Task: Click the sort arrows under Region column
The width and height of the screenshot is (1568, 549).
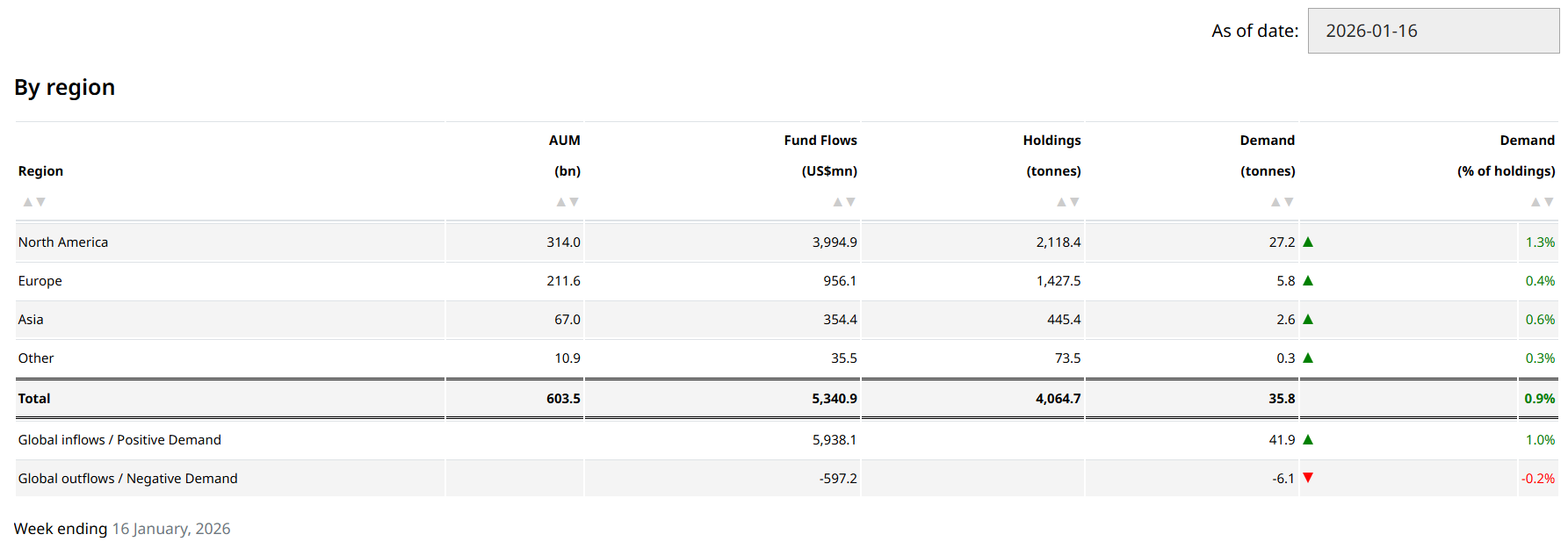Action: point(34,202)
